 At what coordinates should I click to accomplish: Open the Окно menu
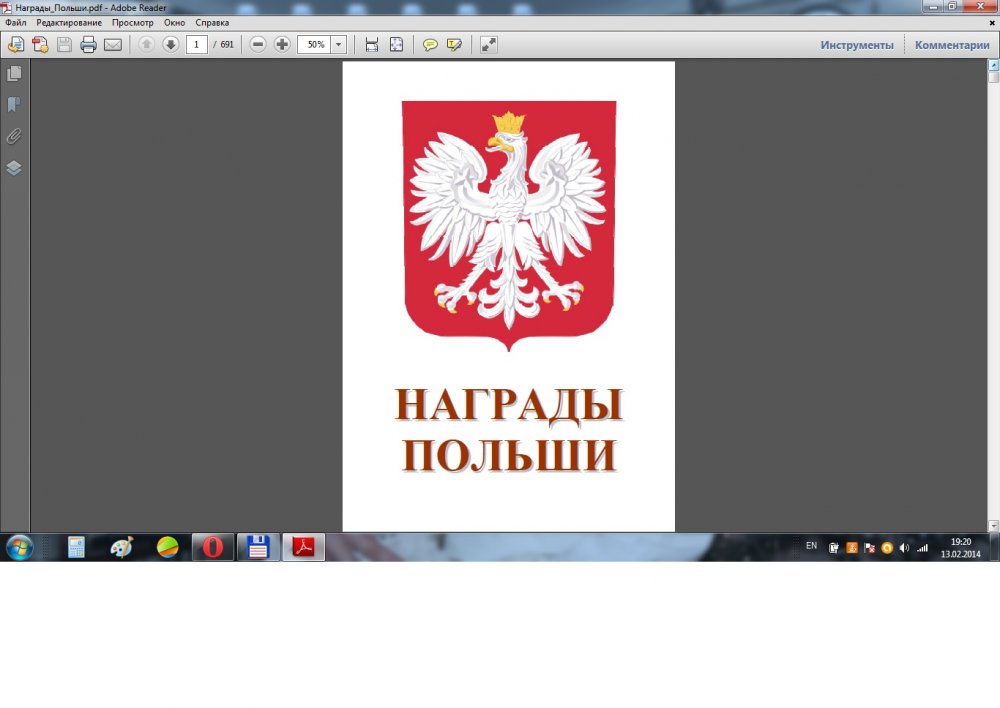174,22
